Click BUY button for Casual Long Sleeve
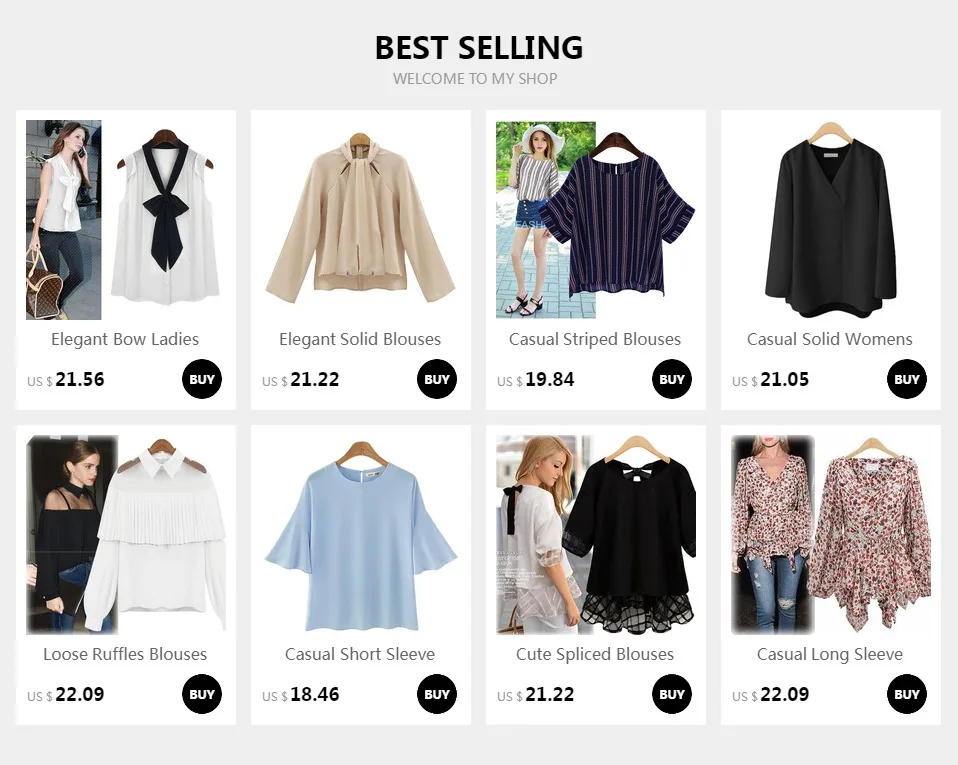 click(907, 694)
